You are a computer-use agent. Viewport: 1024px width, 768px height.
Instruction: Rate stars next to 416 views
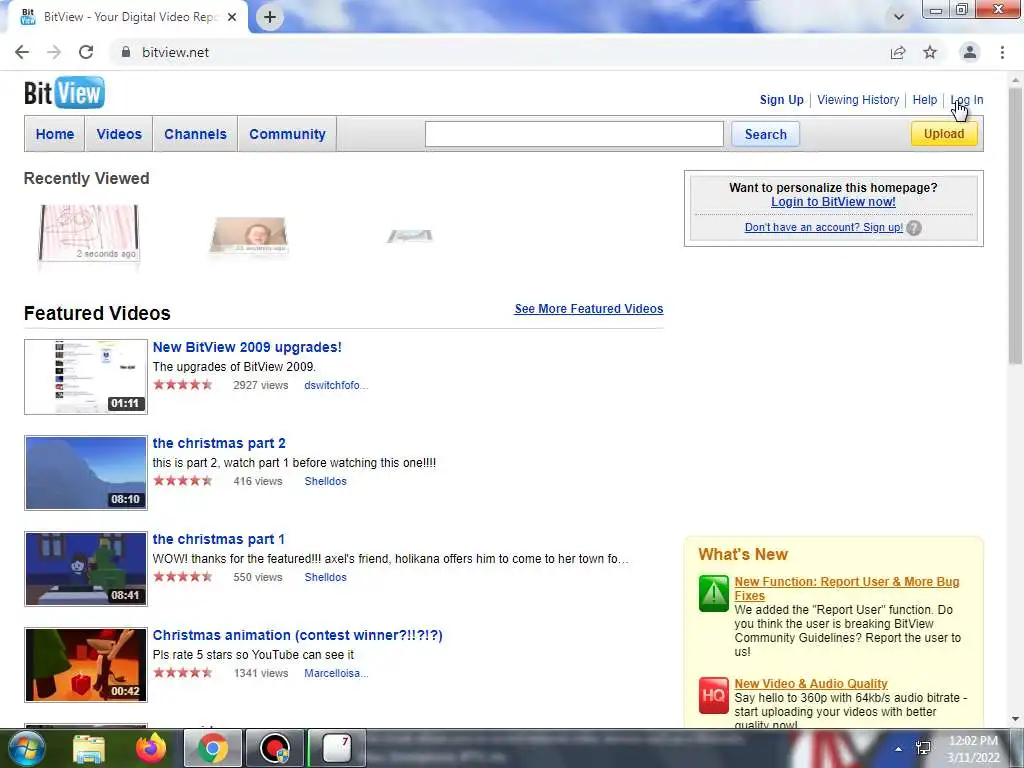[183, 481]
